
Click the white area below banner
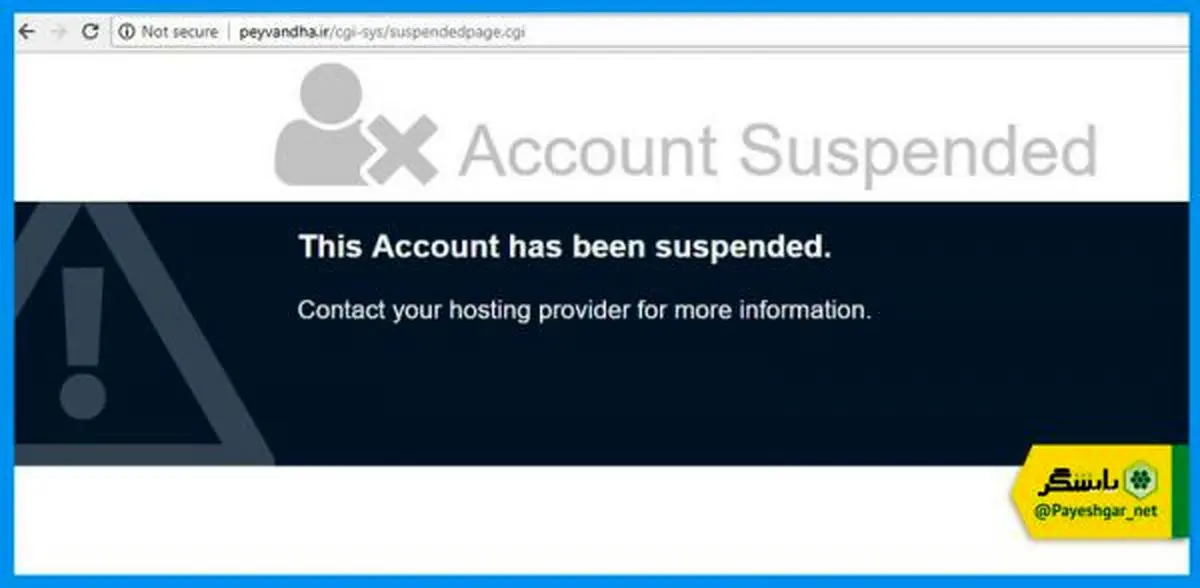[x=500, y=518]
